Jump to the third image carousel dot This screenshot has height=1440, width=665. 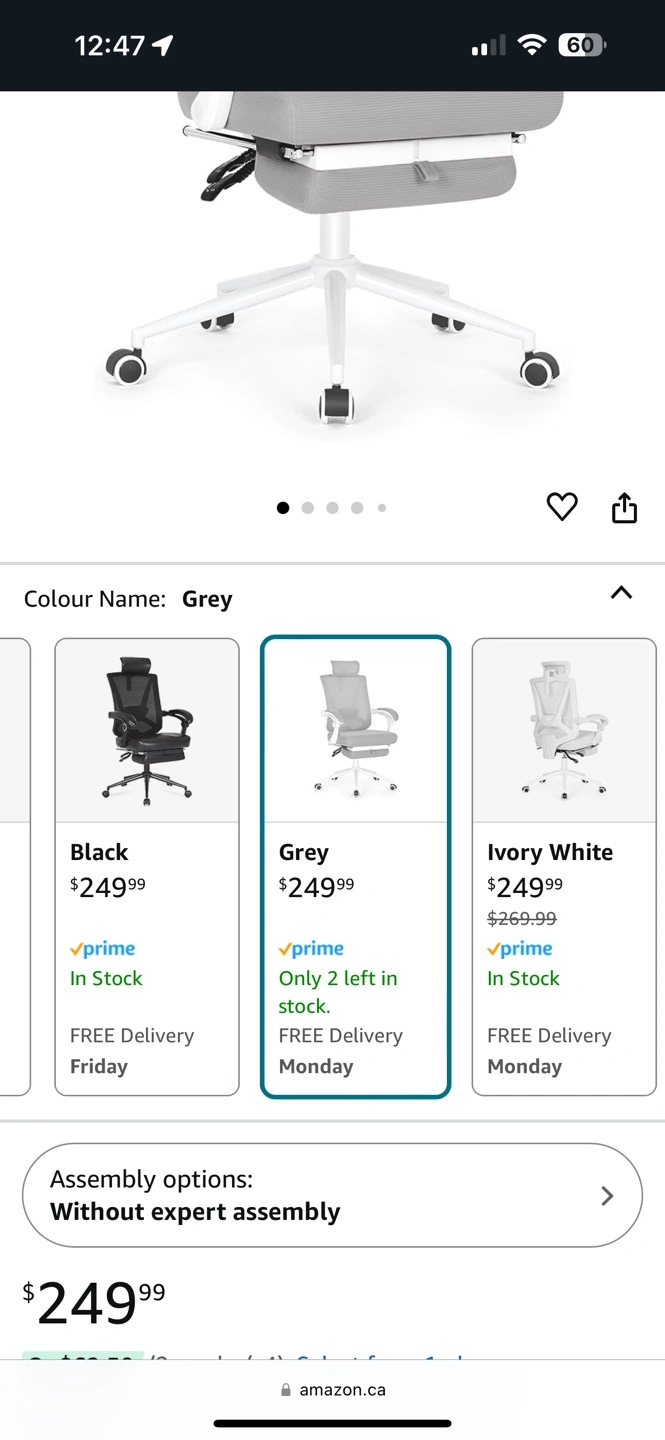click(x=332, y=508)
